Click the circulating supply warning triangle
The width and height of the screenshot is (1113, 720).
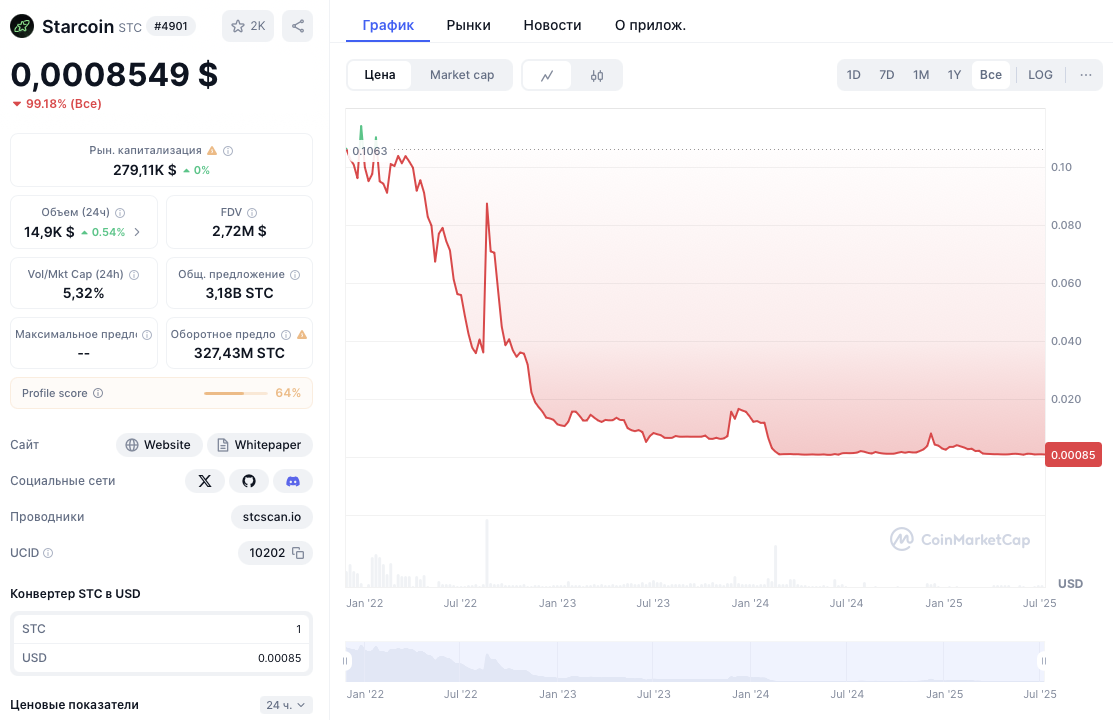click(302, 334)
